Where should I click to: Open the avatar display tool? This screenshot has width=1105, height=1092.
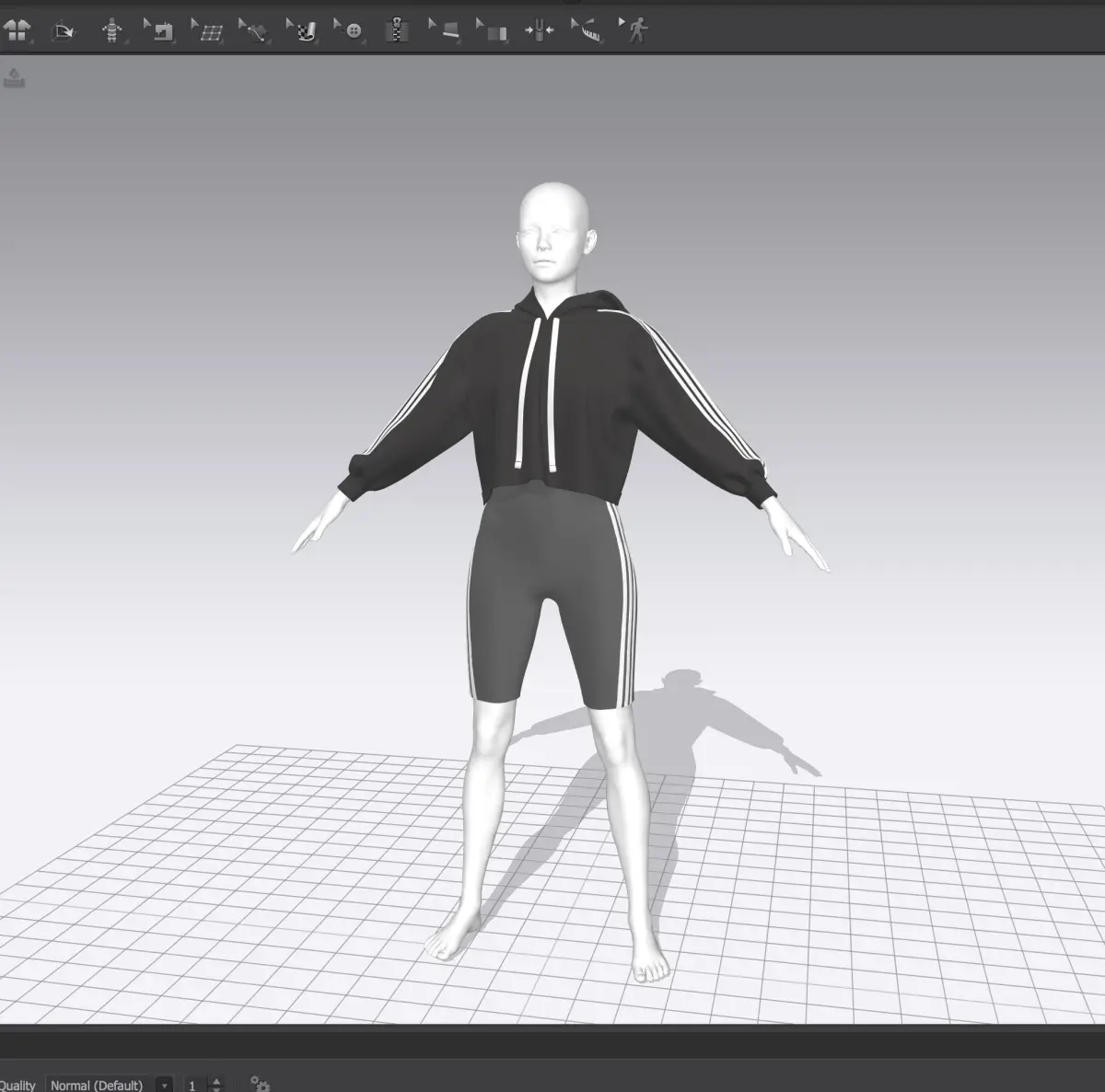[112, 31]
